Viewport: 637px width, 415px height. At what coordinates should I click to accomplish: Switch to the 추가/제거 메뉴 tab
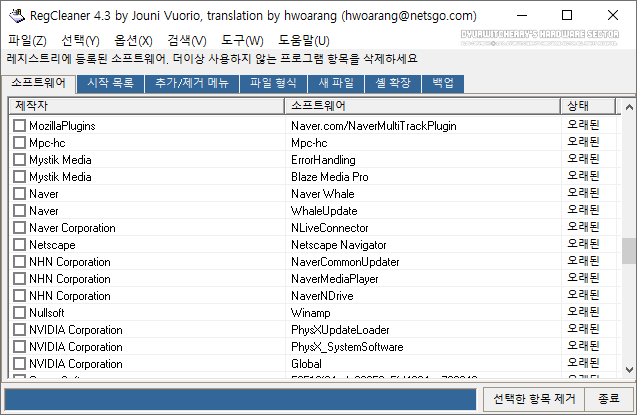(x=192, y=84)
